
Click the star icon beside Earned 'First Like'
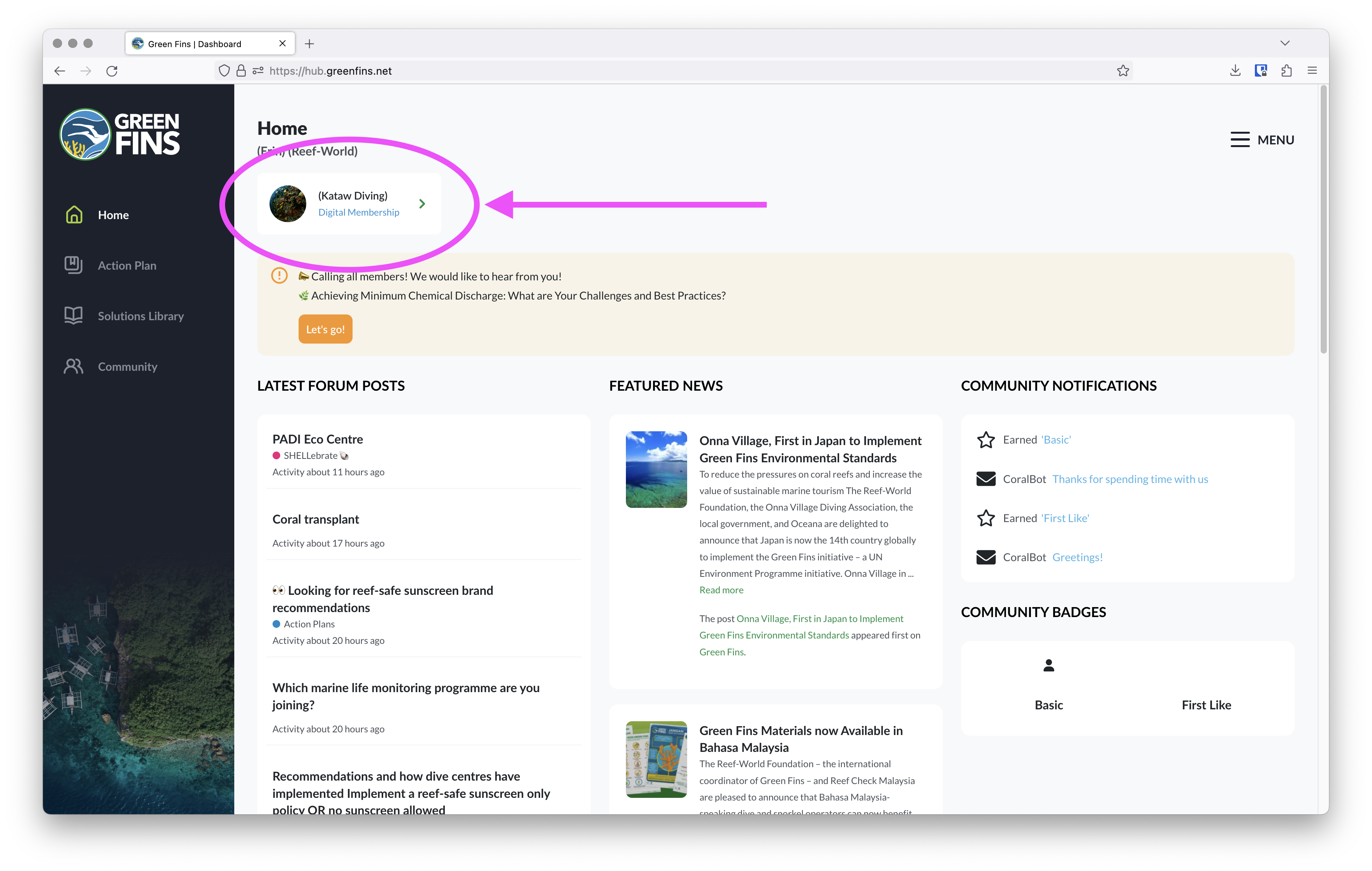click(986, 518)
